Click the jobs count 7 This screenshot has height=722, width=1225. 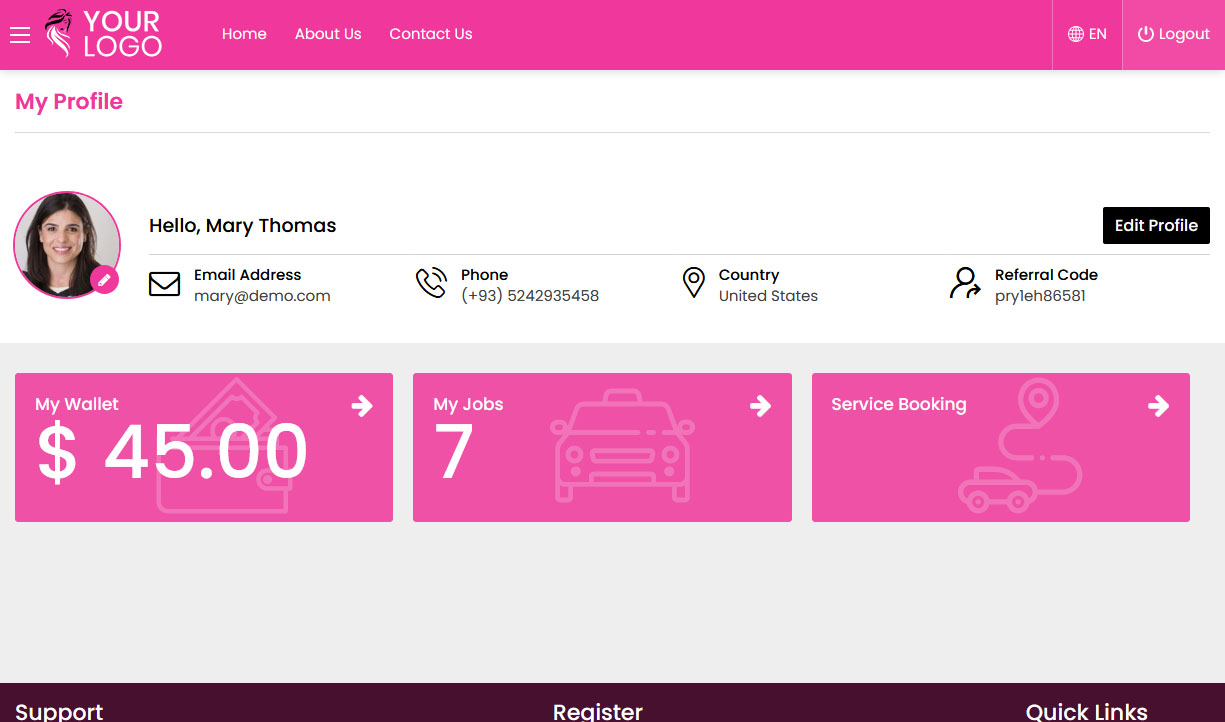pos(453,452)
